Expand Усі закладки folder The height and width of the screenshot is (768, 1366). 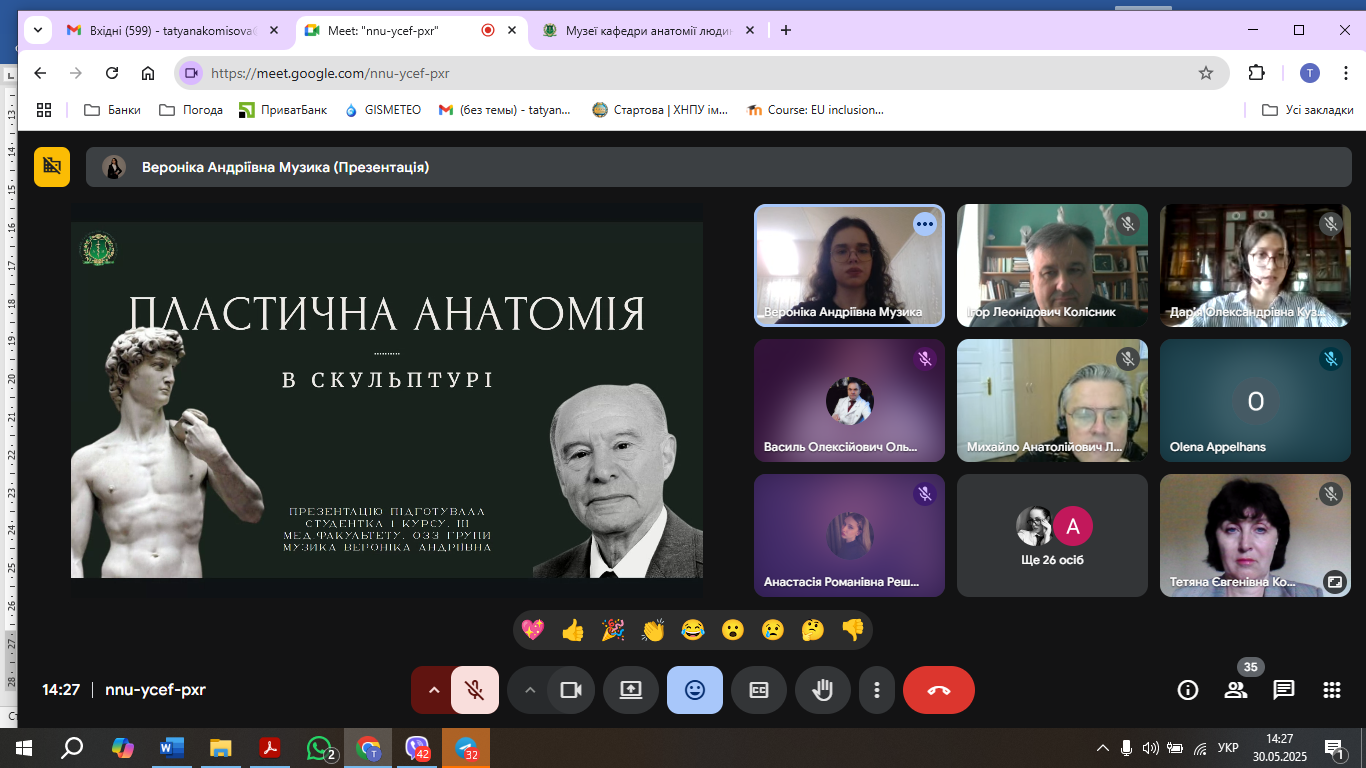[1308, 110]
